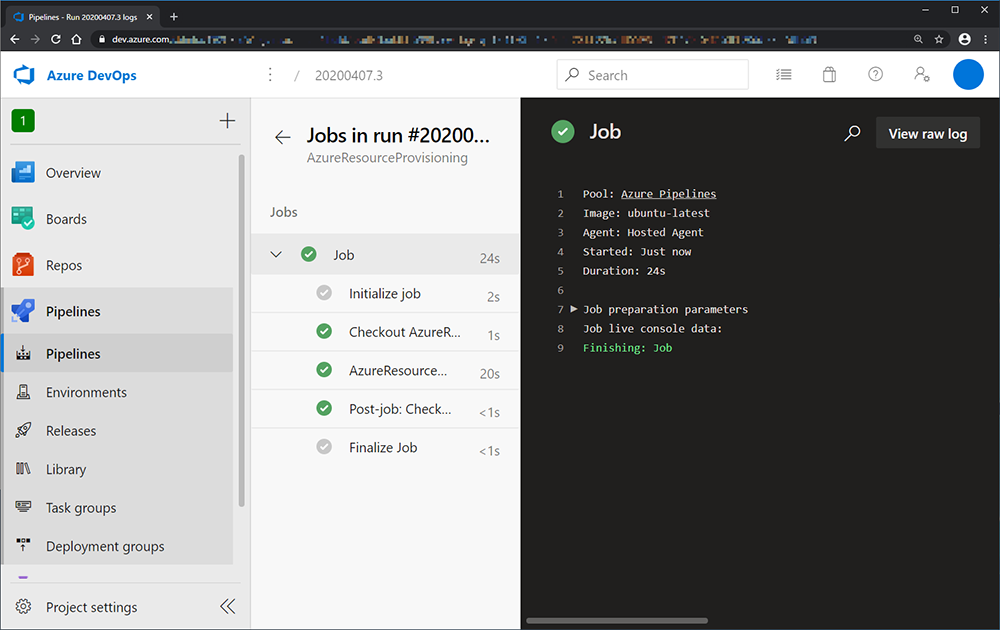Select the Environments menu item
The width and height of the screenshot is (1000, 630).
(86, 392)
